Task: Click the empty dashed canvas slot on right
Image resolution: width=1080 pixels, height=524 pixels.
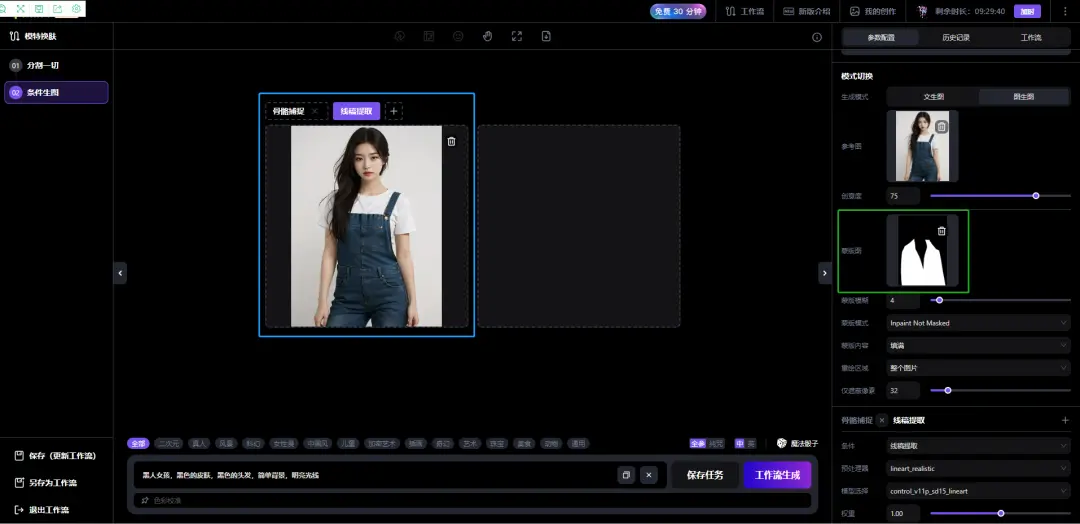Action: point(579,226)
